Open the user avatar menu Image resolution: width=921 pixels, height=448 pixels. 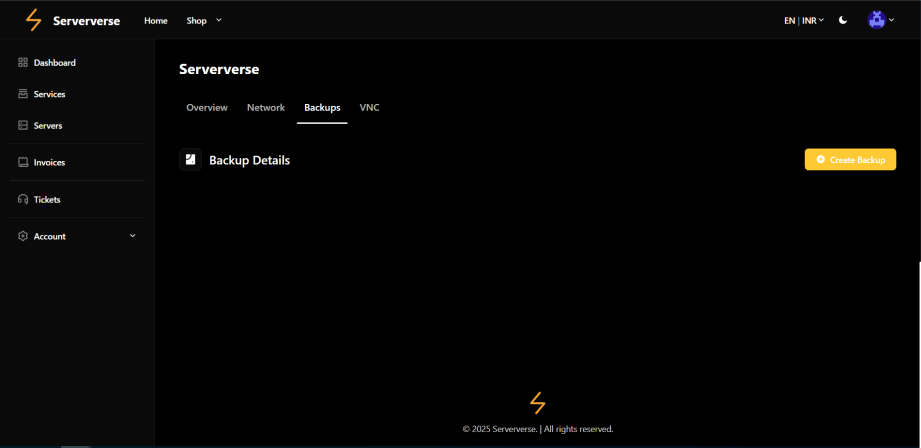(x=876, y=20)
